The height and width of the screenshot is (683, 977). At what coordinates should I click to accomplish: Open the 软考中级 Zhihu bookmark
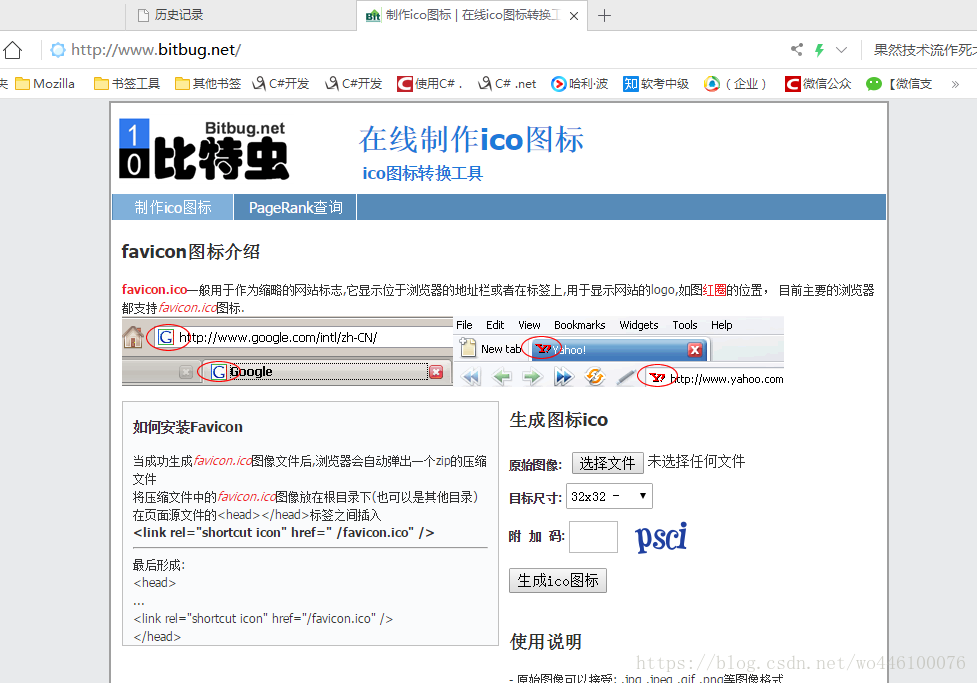pyautogui.click(x=656, y=84)
